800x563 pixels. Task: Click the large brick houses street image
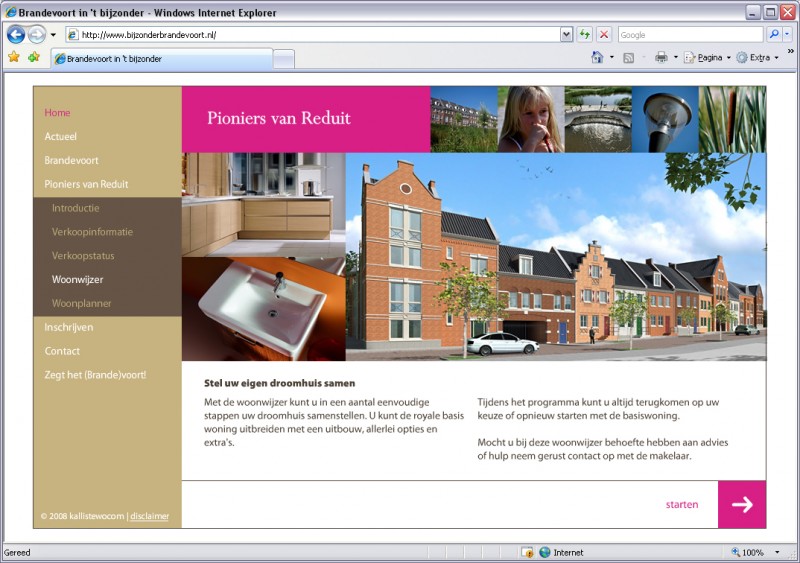556,257
